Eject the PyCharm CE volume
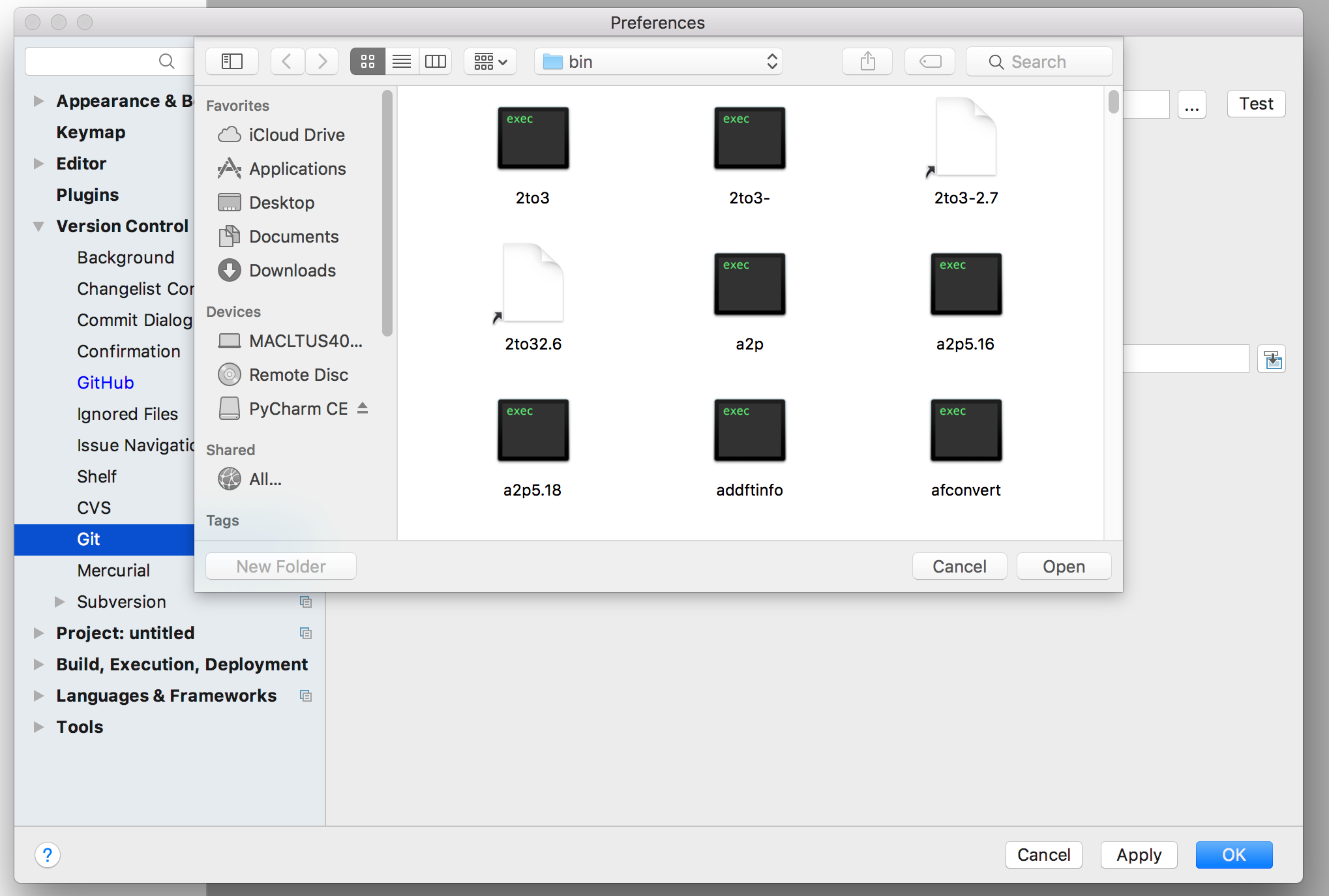Viewport: 1329px width, 896px height. click(363, 408)
